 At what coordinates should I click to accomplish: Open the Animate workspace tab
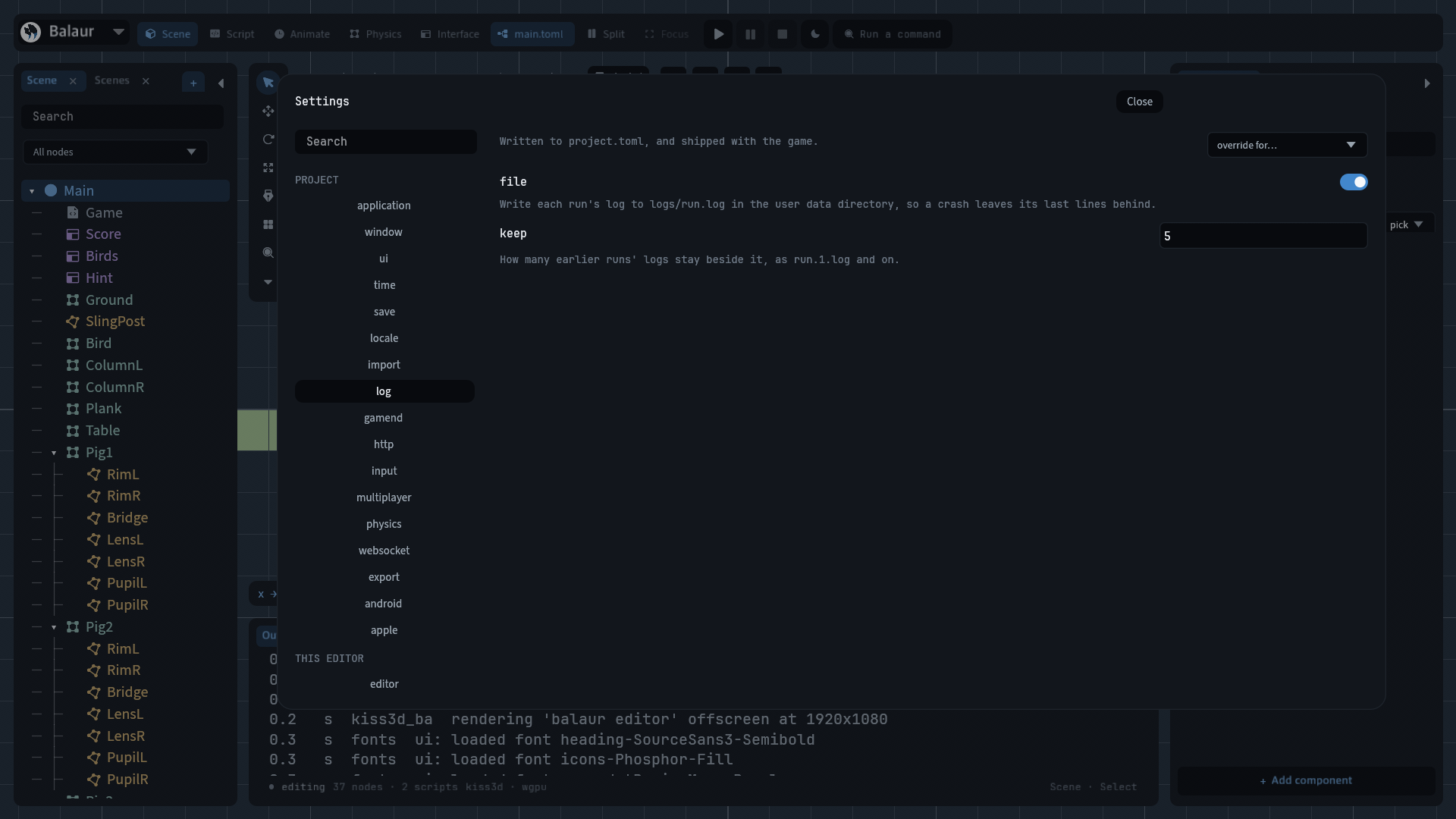[302, 34]
